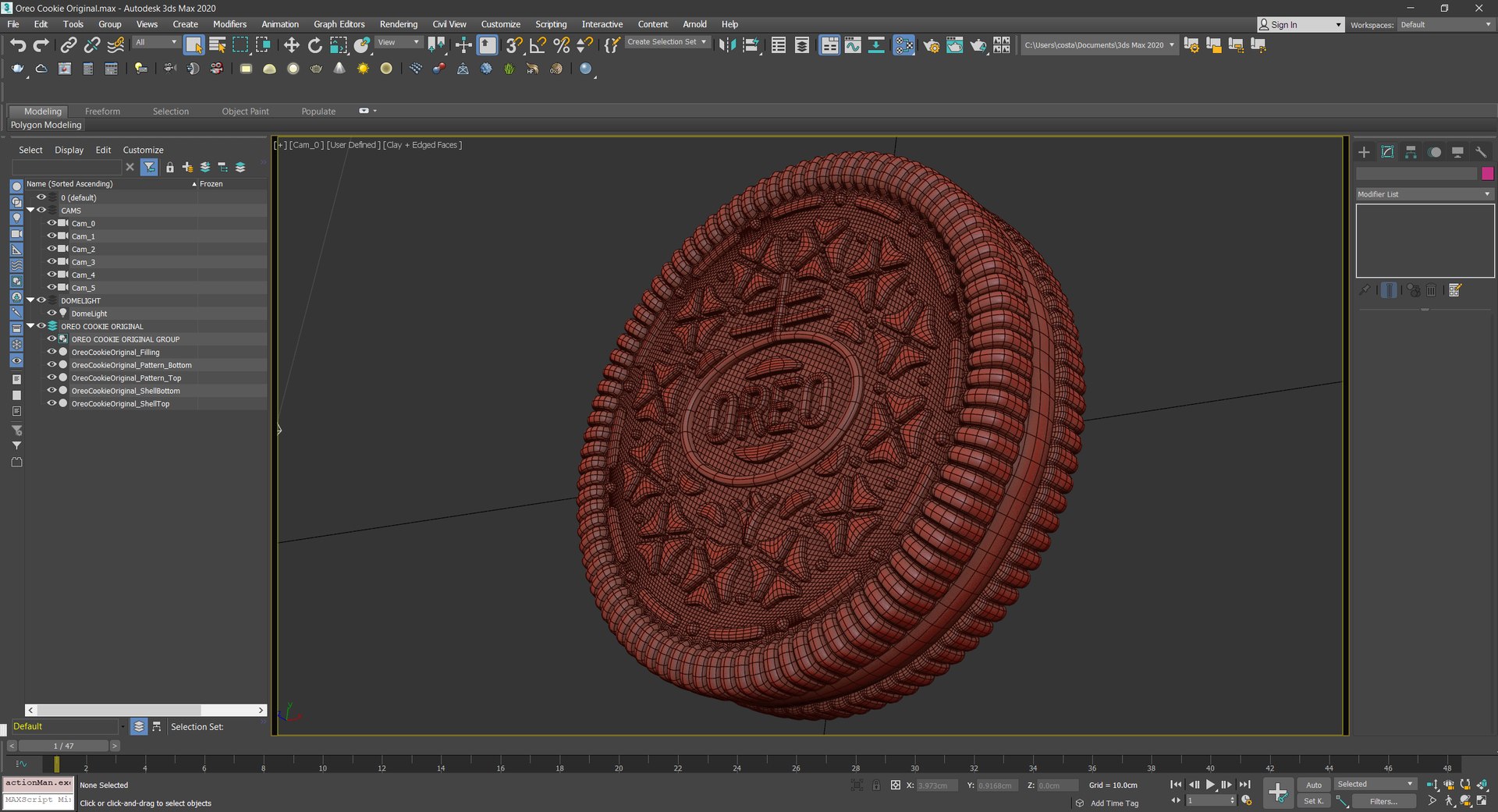Open the Rendering menu
This screenshot has width=1498, height=812.
[398, 24]
